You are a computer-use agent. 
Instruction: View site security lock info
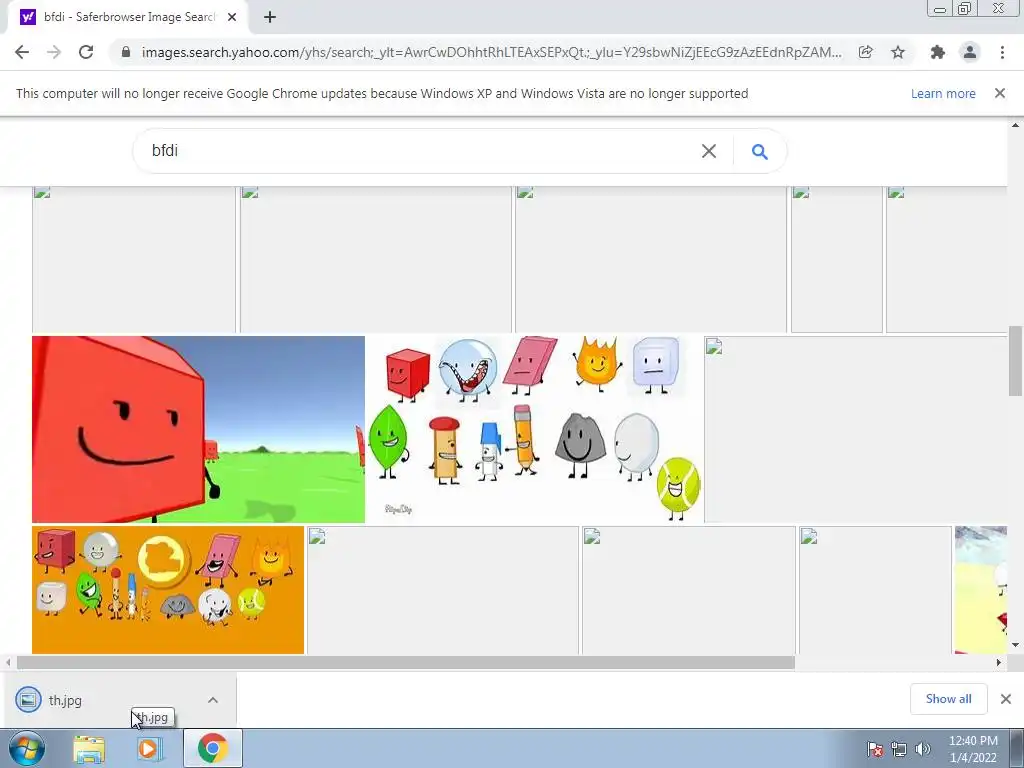pyautogui.click(x=126, y=52)
